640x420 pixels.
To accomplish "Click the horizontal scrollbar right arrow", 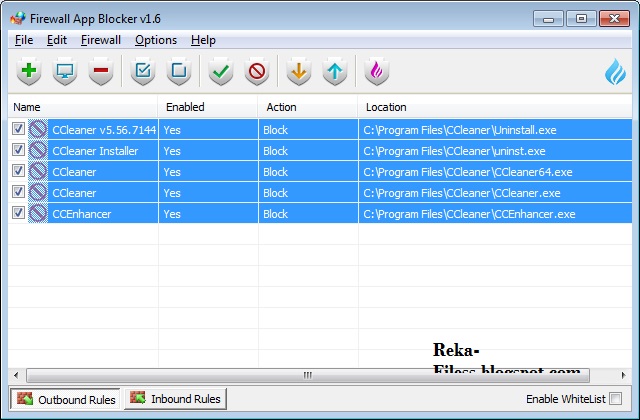I will point(623,375).
